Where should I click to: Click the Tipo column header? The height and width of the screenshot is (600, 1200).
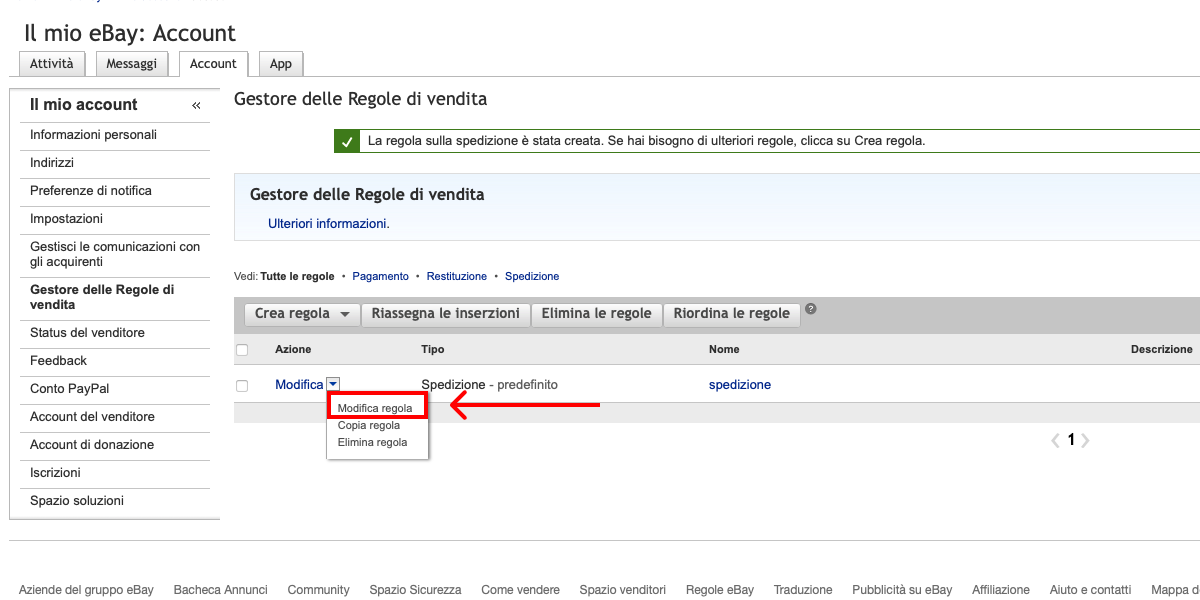(433, 350)
